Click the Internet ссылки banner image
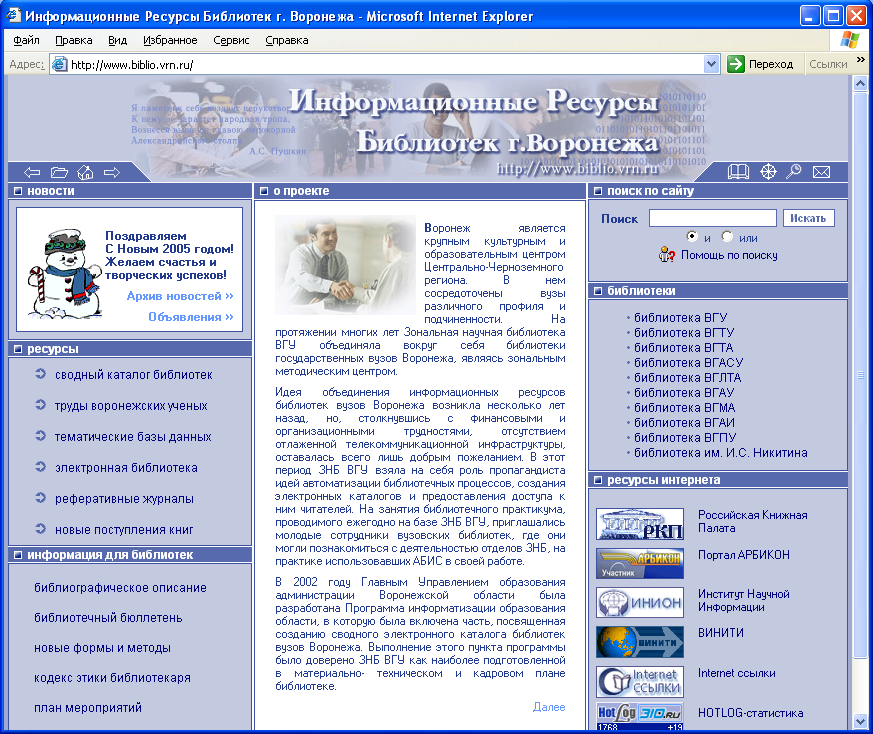The width and height of the screenshot is (873, 734). 640,682
